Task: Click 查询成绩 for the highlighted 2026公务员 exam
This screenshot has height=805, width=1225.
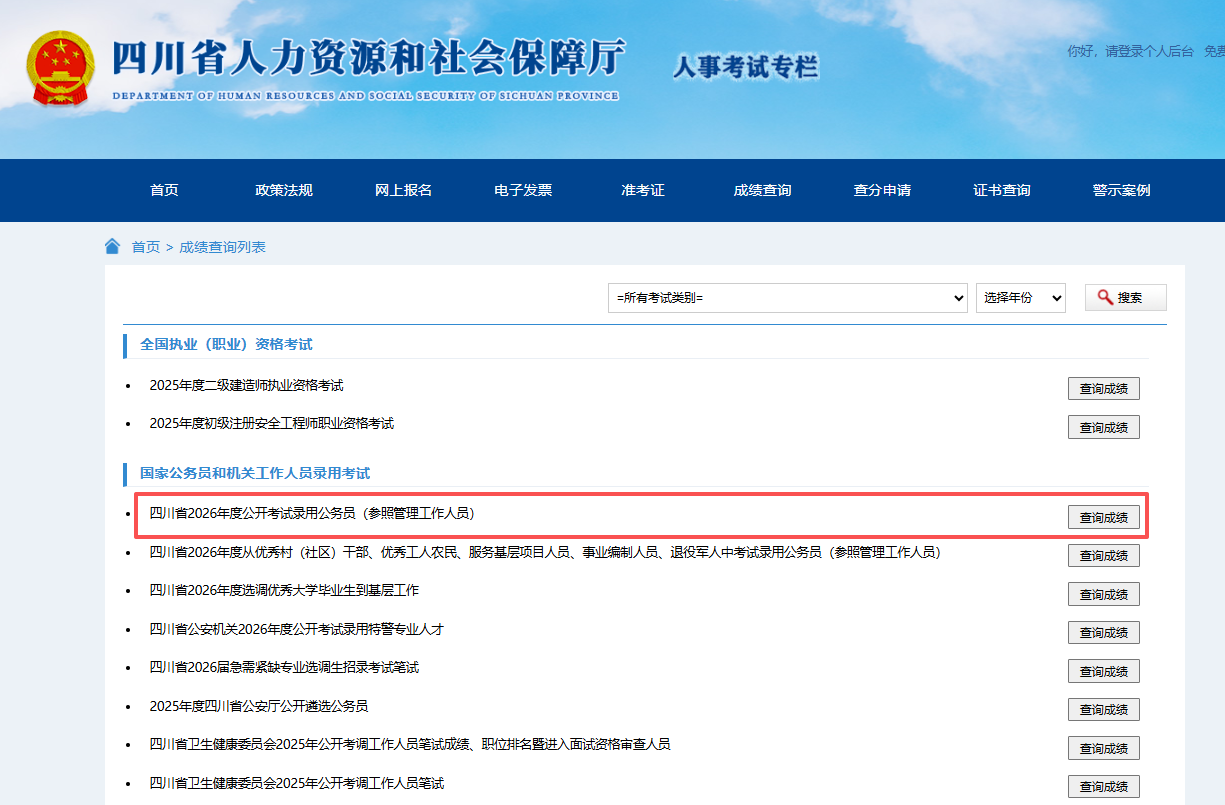Action: click(x=1103, y=517)
